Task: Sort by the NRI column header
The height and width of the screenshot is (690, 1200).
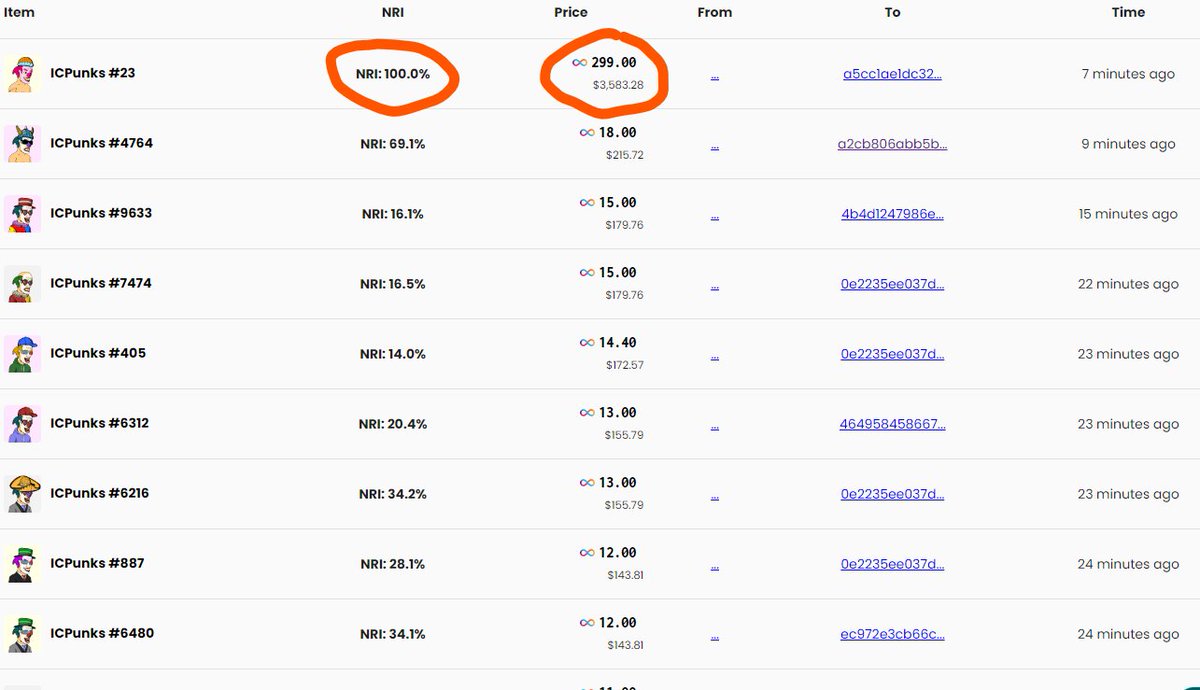Action: click(393, 12)
